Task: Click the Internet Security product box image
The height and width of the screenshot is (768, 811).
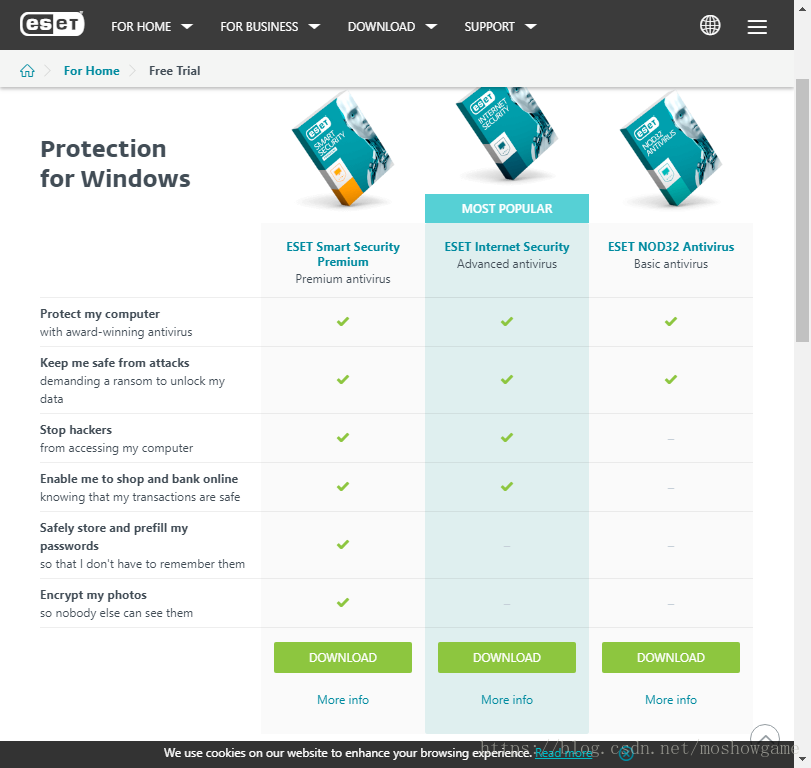Action: [507, 134]
